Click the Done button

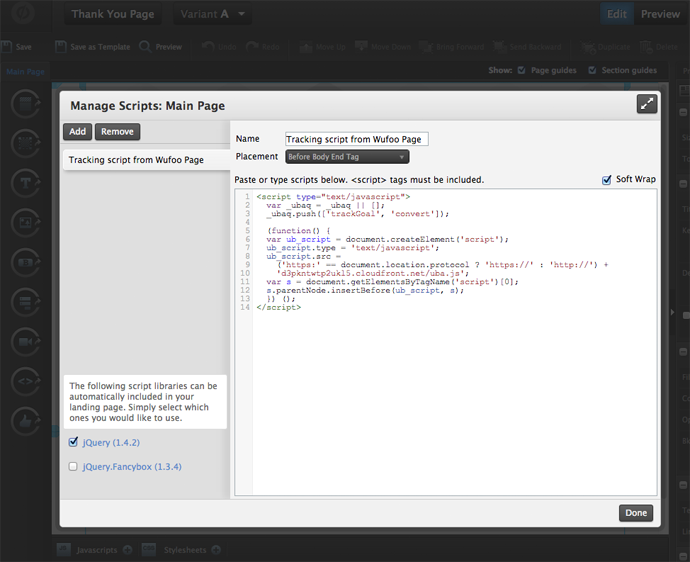[636, 513]
